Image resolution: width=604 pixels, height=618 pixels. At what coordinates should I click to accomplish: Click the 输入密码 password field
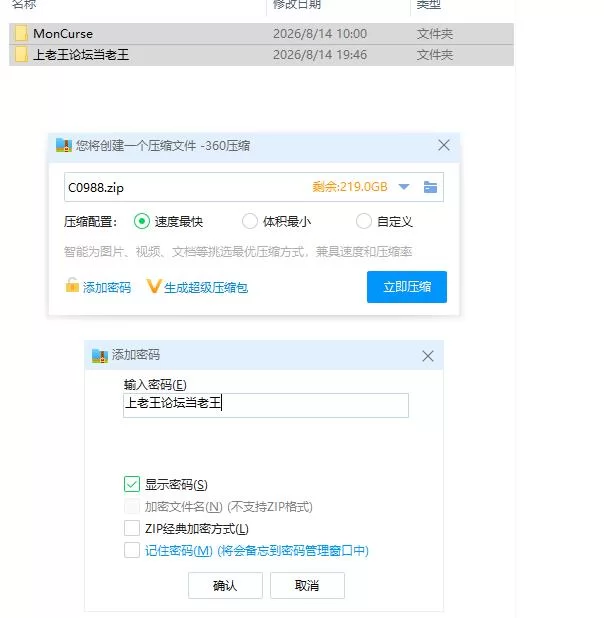(x=266, y=405)
